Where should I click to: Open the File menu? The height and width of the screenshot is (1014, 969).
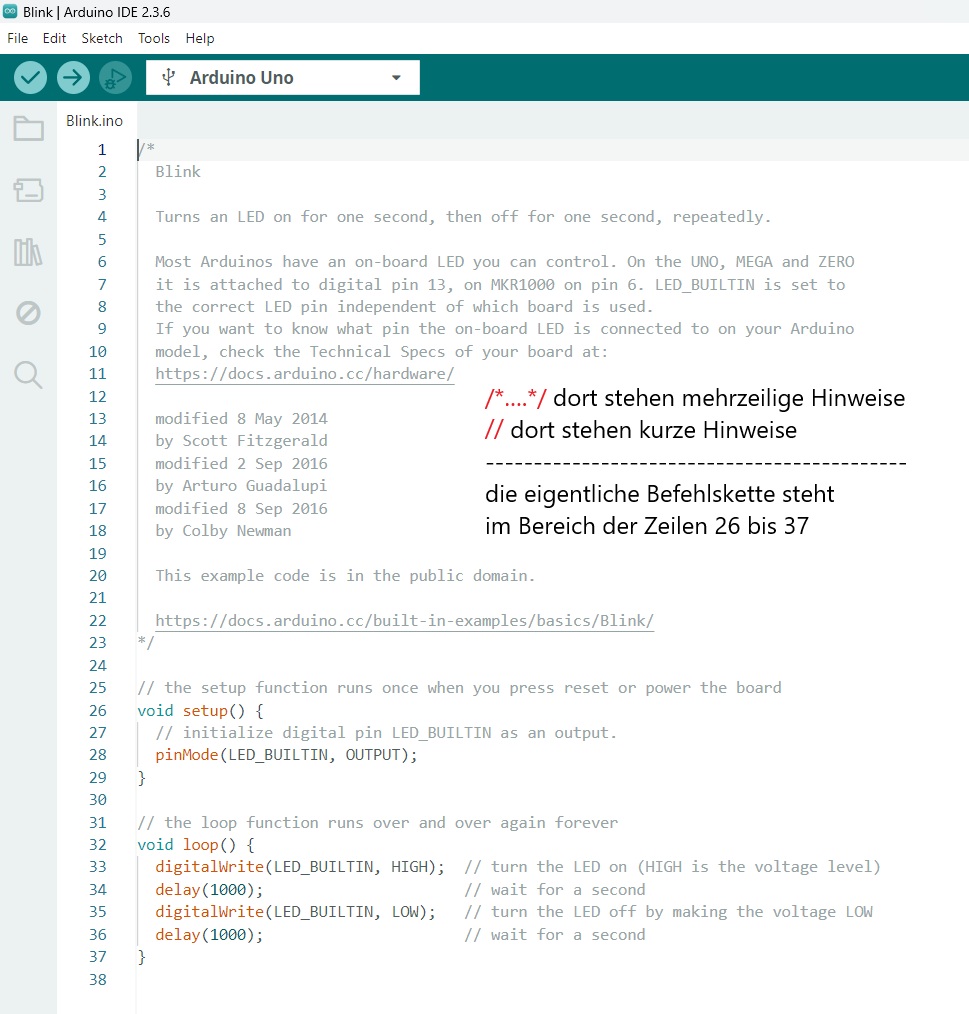point(17,38)
